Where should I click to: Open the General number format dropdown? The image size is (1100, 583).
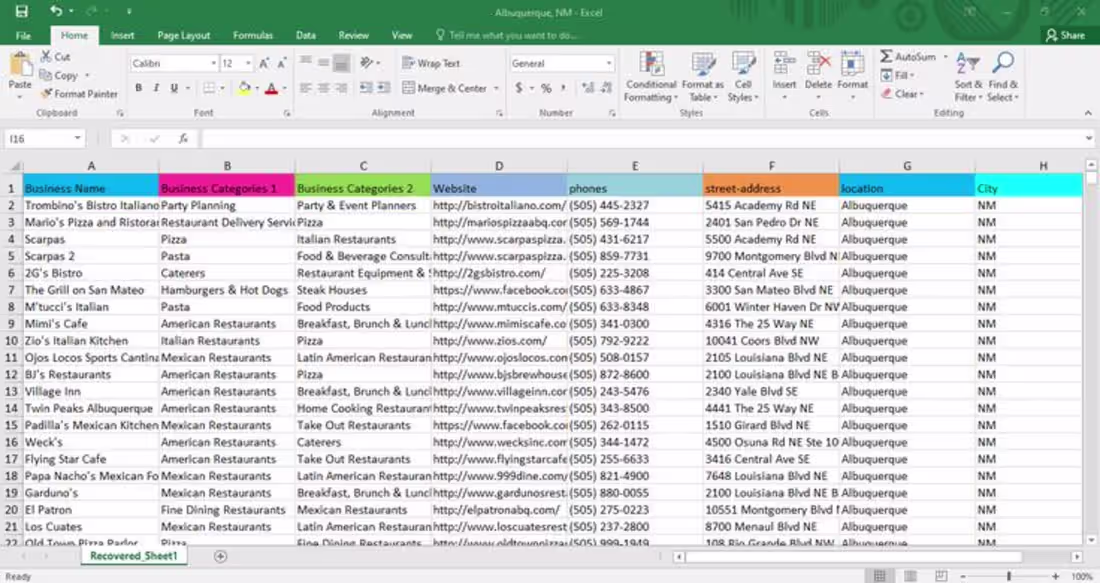click(x=609, y=64)
